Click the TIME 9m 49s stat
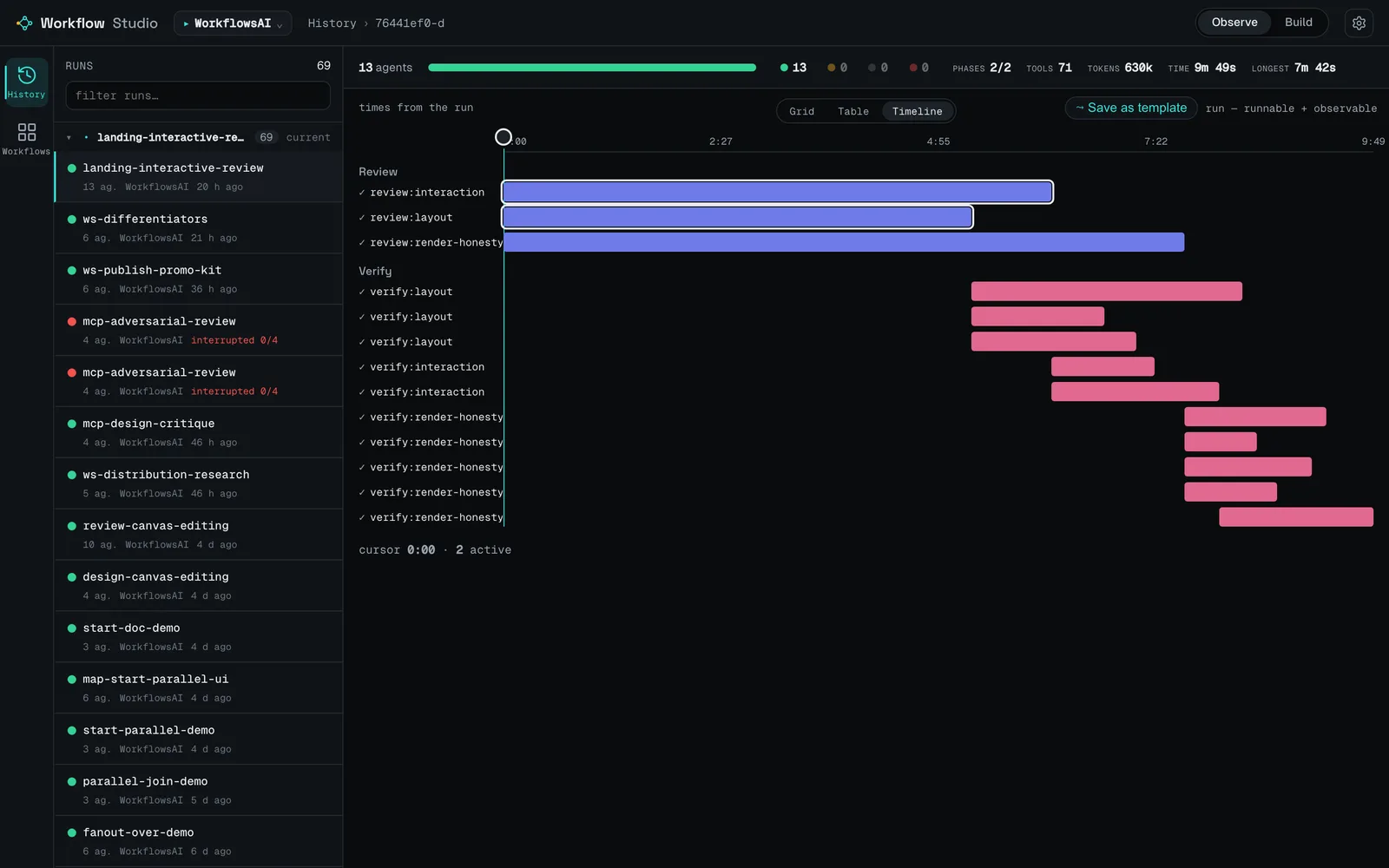 tap(1201, 68)
